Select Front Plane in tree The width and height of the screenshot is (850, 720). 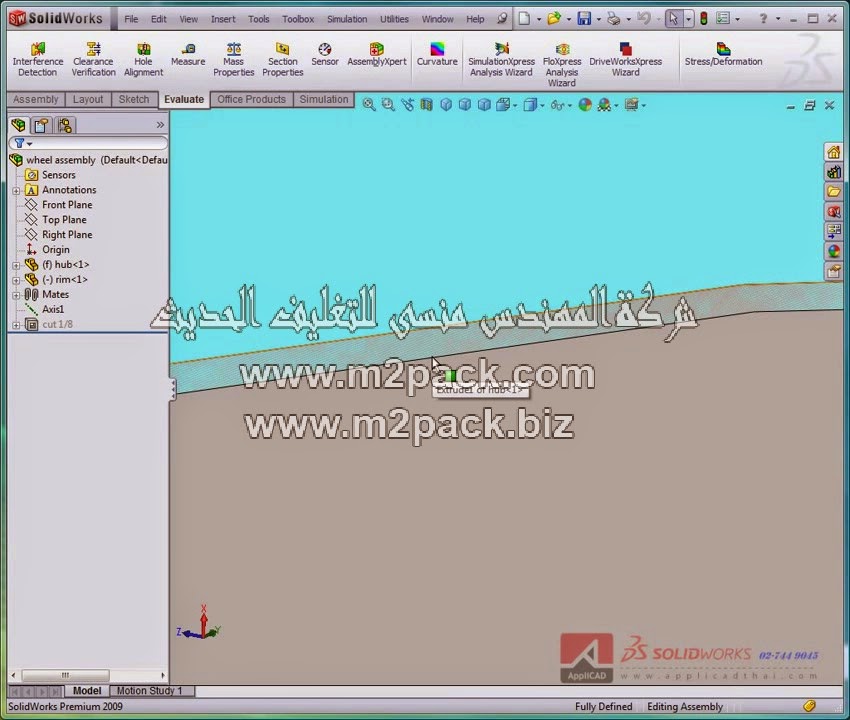click(x=67, y=205)
